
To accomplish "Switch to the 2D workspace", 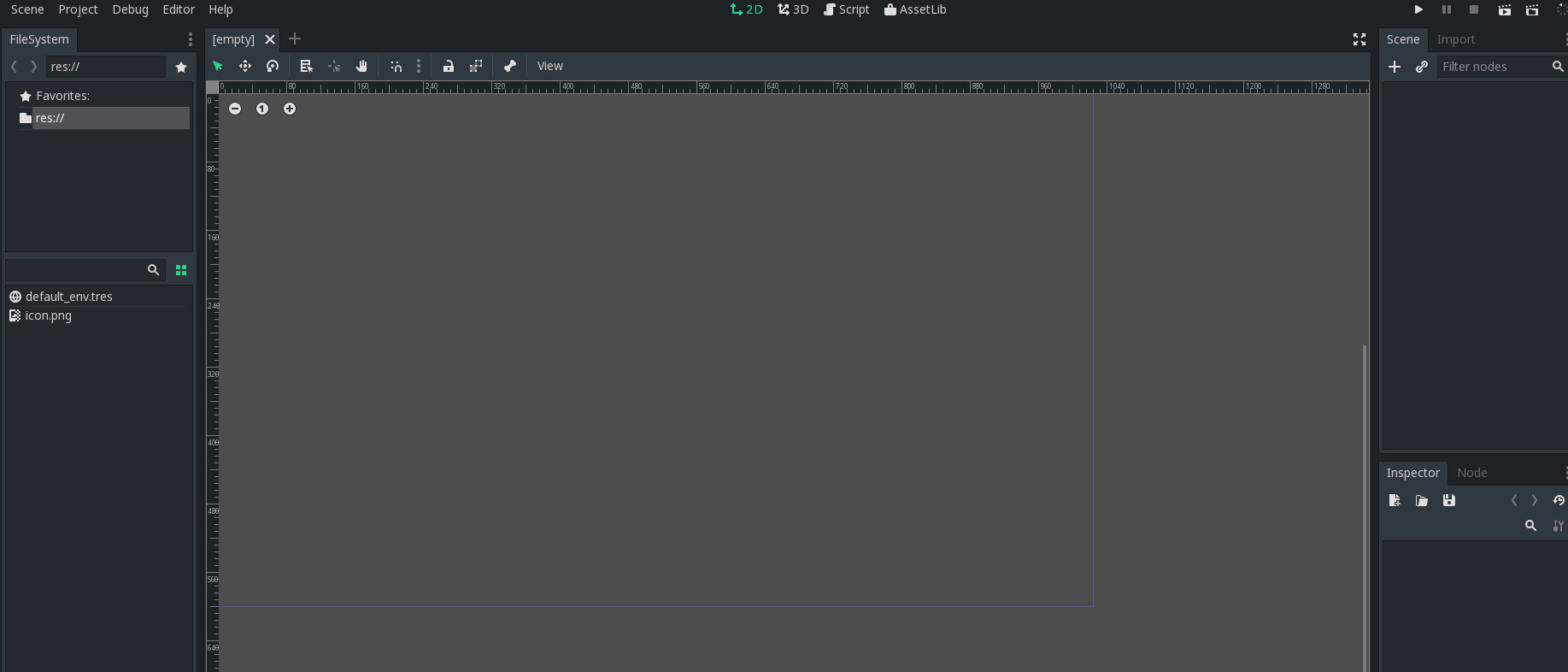I will point(746,9).
